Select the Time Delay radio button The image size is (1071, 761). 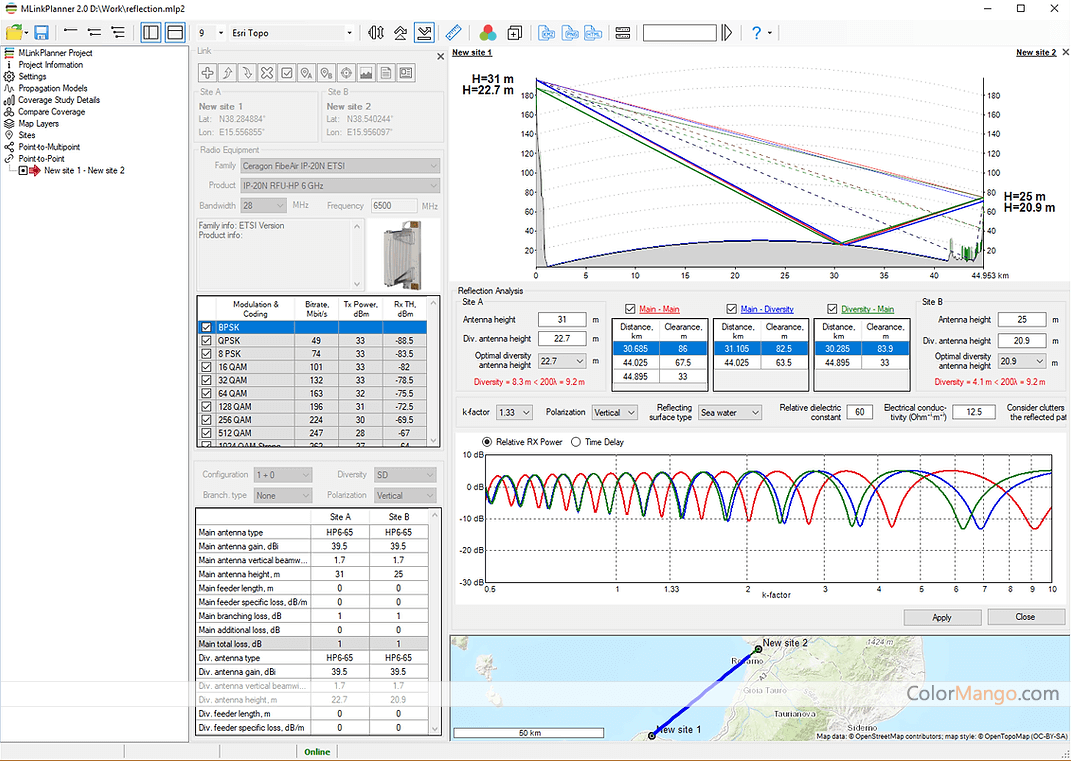click(x=577, y=442)
